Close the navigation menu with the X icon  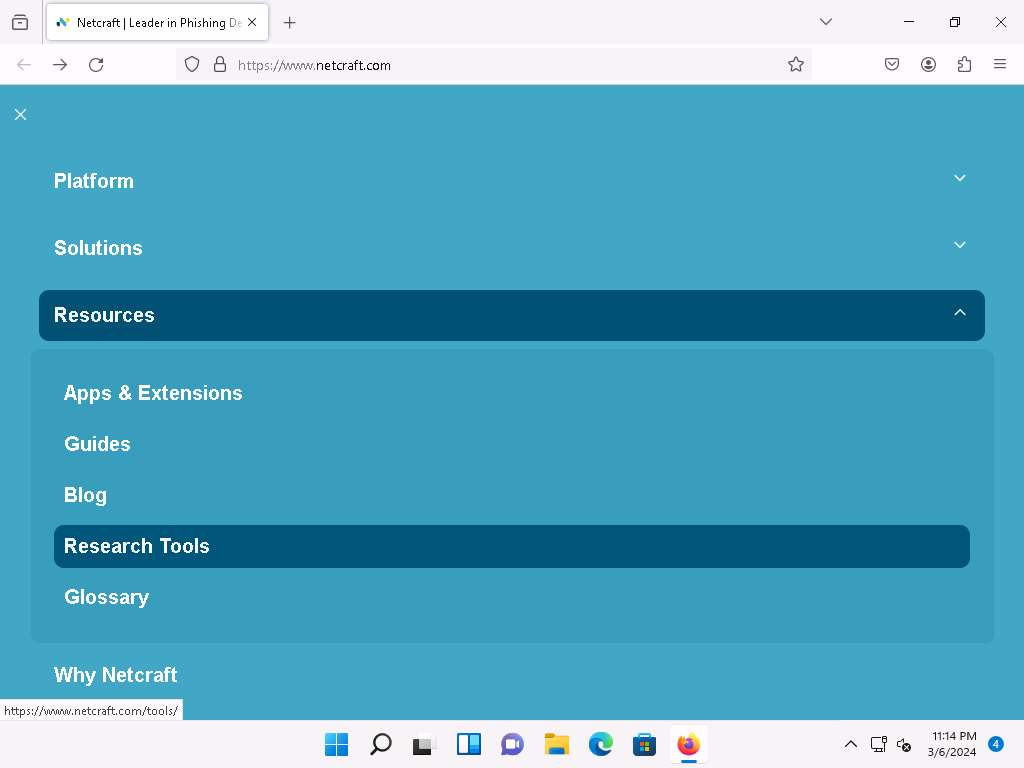pos(20,115)
